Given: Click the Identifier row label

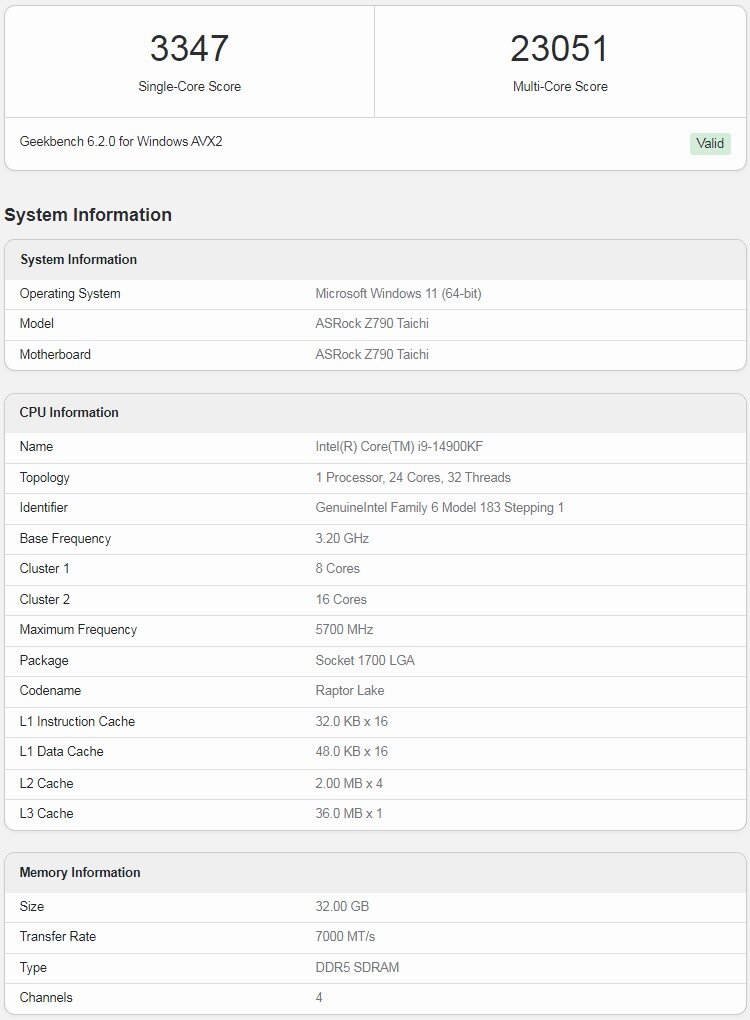Looking at the screenshot, I should pos(44,507).
